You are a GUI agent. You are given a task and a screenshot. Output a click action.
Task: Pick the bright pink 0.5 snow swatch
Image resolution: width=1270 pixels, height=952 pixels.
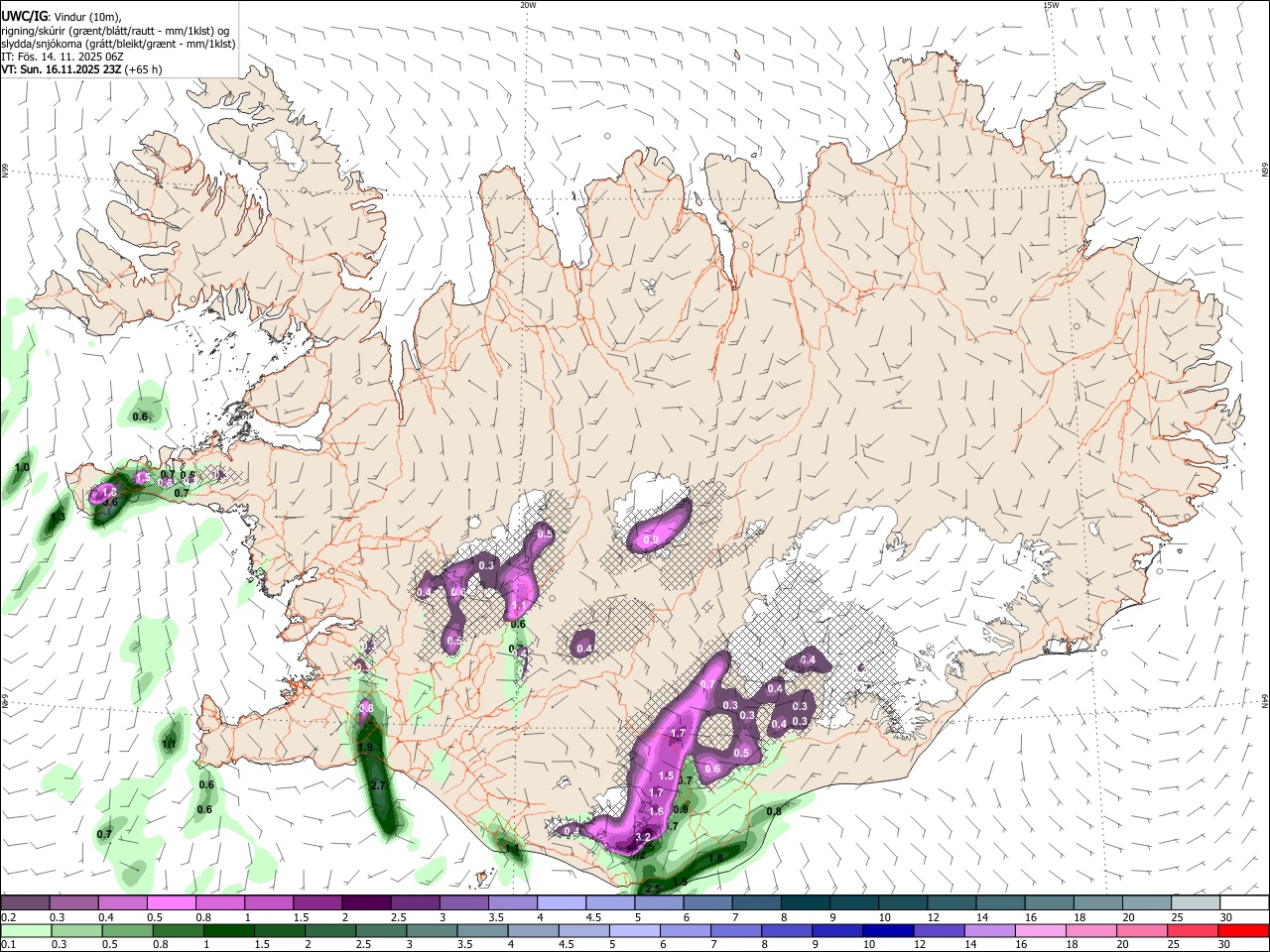coord(171,903)
